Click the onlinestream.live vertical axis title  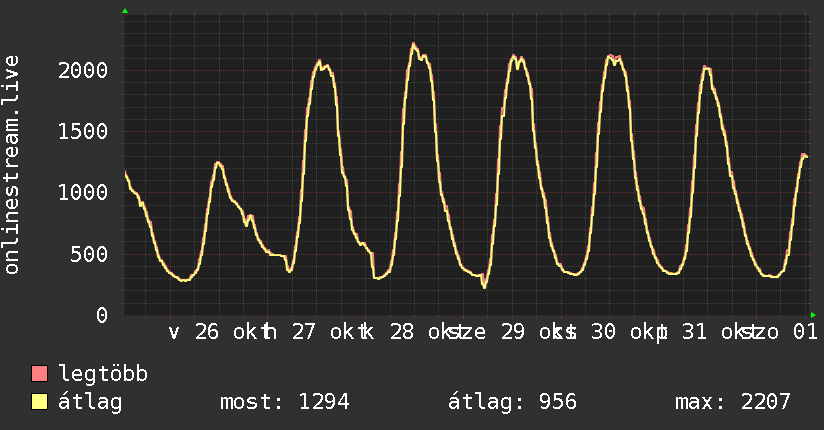[x=12, y=165]
